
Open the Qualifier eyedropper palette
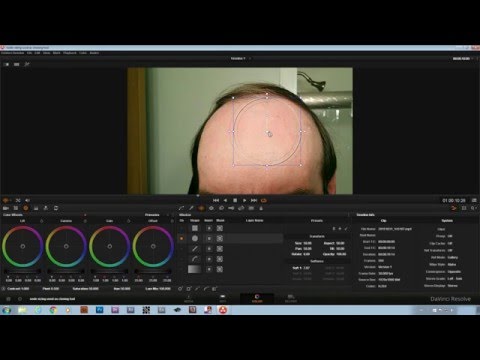click(191, 208)
